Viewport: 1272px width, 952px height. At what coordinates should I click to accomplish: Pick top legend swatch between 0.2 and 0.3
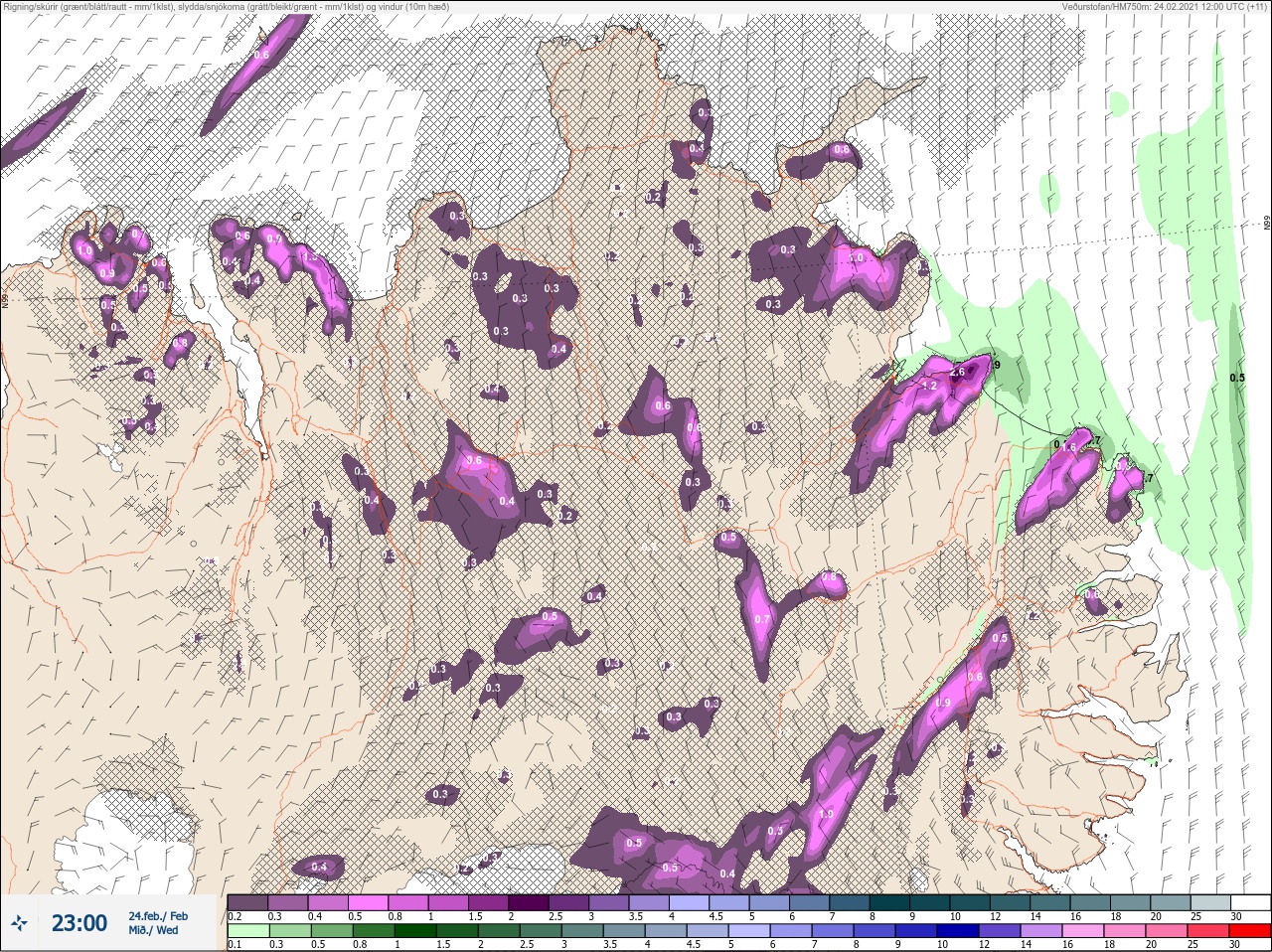click(x=247, y=902)
